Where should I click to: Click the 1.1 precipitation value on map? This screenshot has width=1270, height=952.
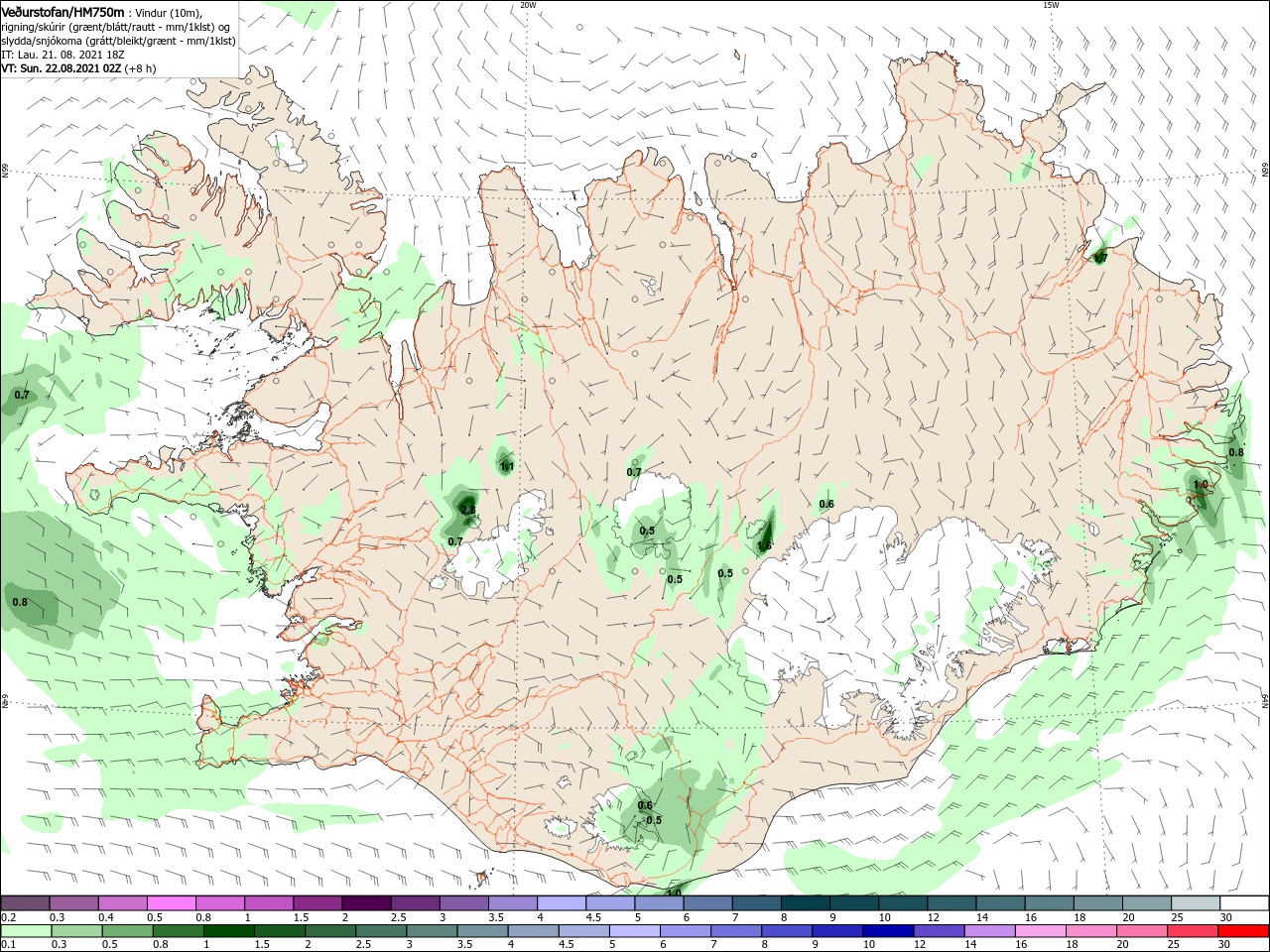(506, 466)
